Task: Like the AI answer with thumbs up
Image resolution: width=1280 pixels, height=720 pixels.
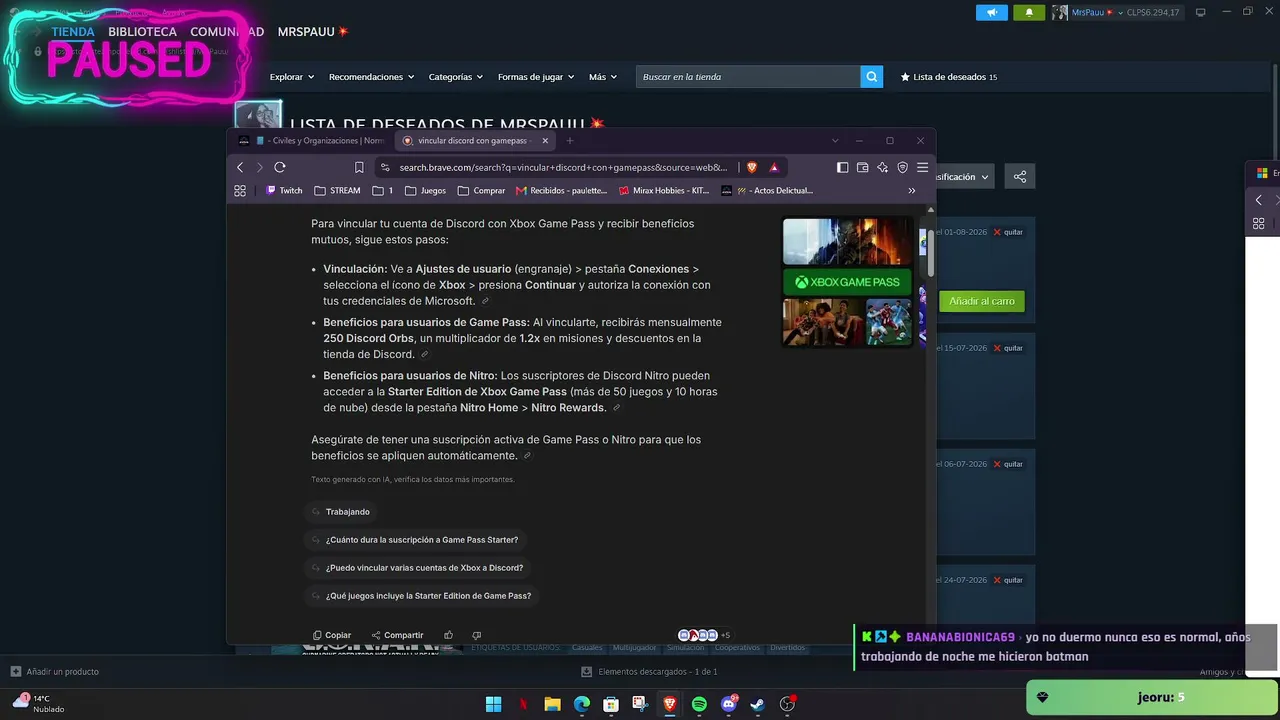Action: (x=448, y=635)
